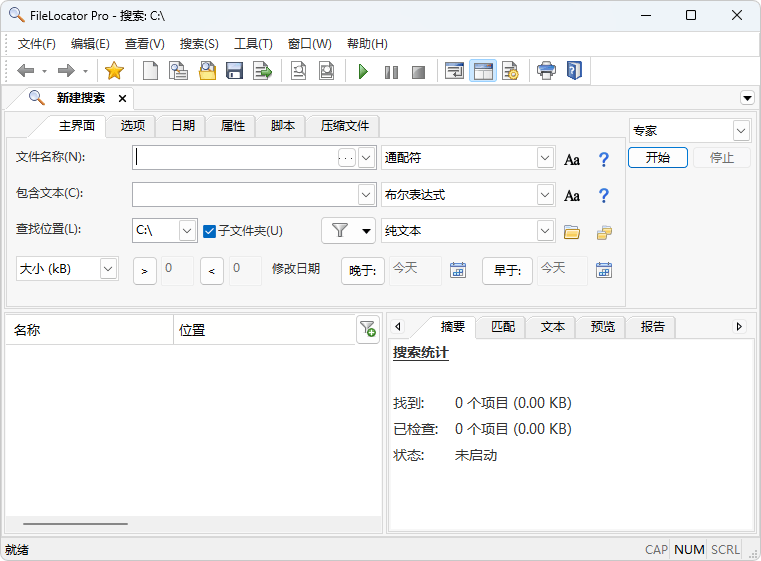This screenshot has width=761, height=561.
Task: Switch to the 匹配 results tab
Action: point(503,327)
